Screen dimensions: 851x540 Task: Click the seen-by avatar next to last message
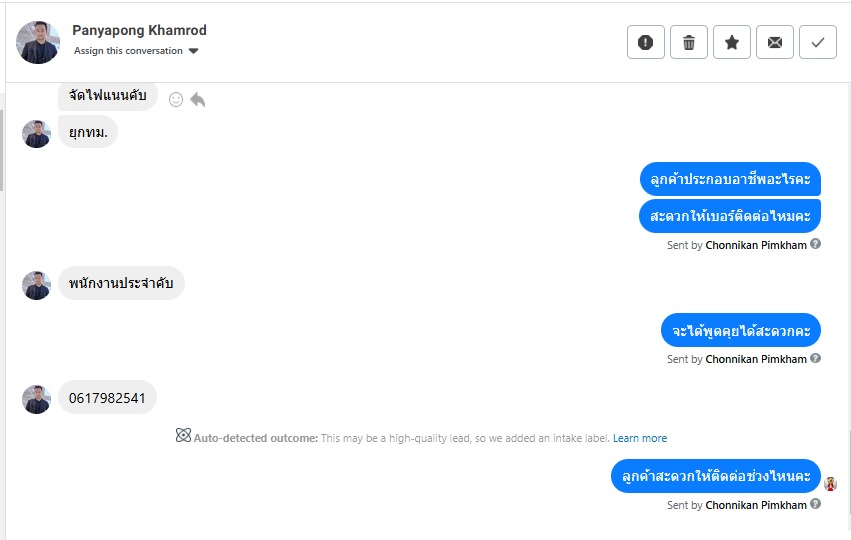pos(830,484)
